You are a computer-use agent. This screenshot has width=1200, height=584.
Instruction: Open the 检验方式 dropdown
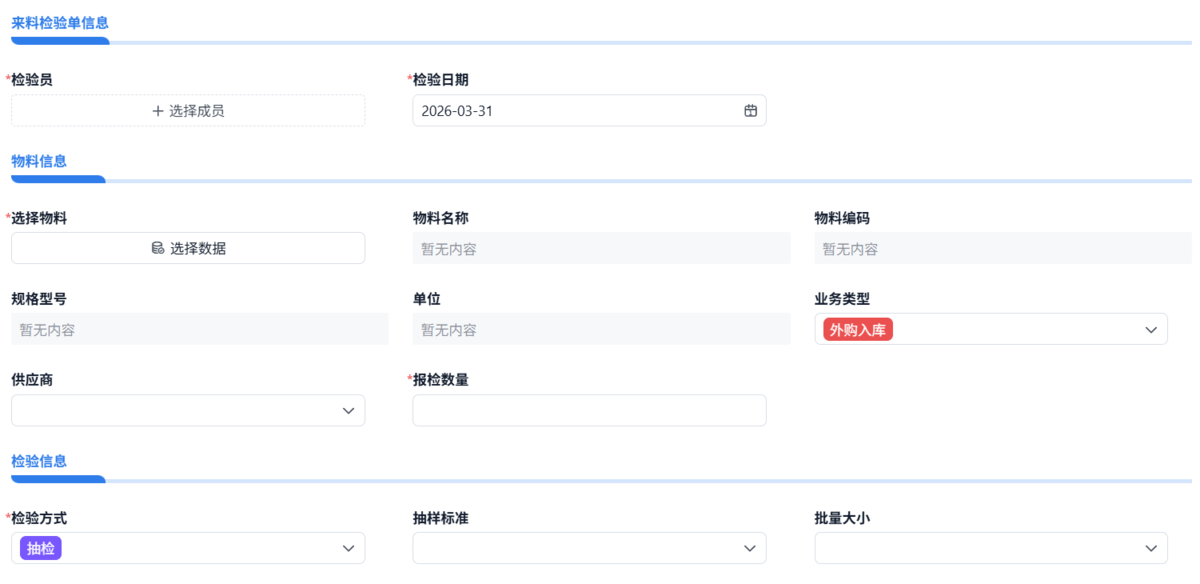coord(349,548)
